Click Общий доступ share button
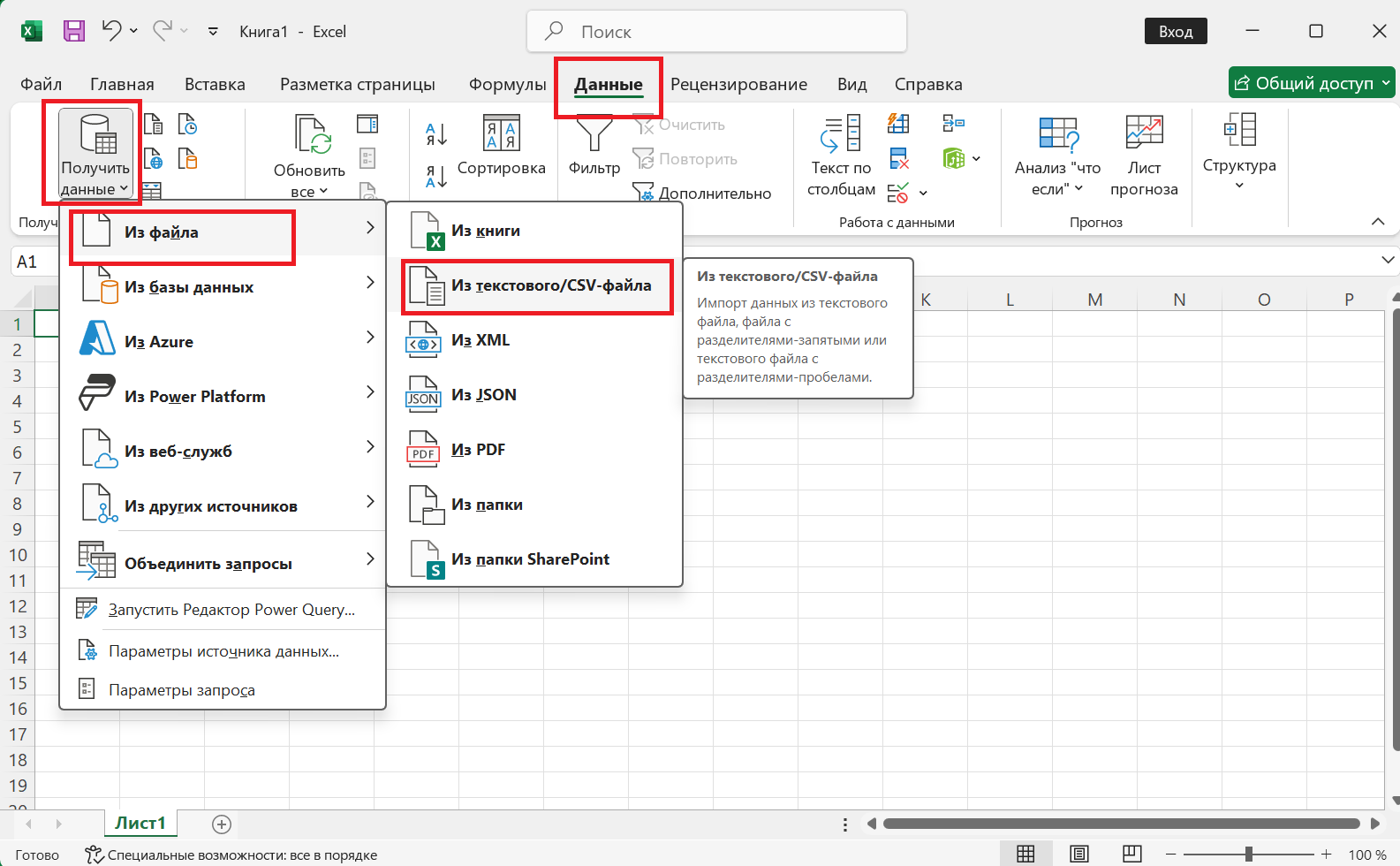1400x866 pixels. pos(1312,83)
